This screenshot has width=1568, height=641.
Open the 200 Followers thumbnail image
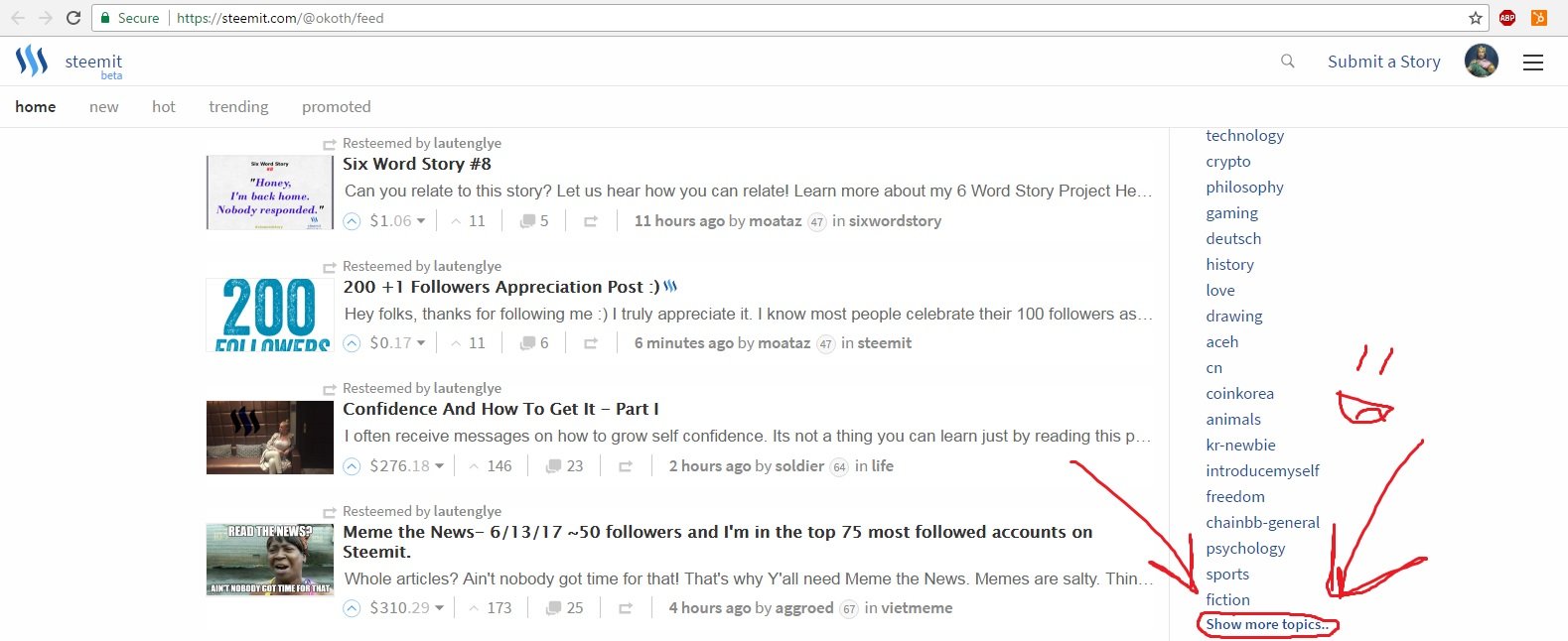pos(270,315)
